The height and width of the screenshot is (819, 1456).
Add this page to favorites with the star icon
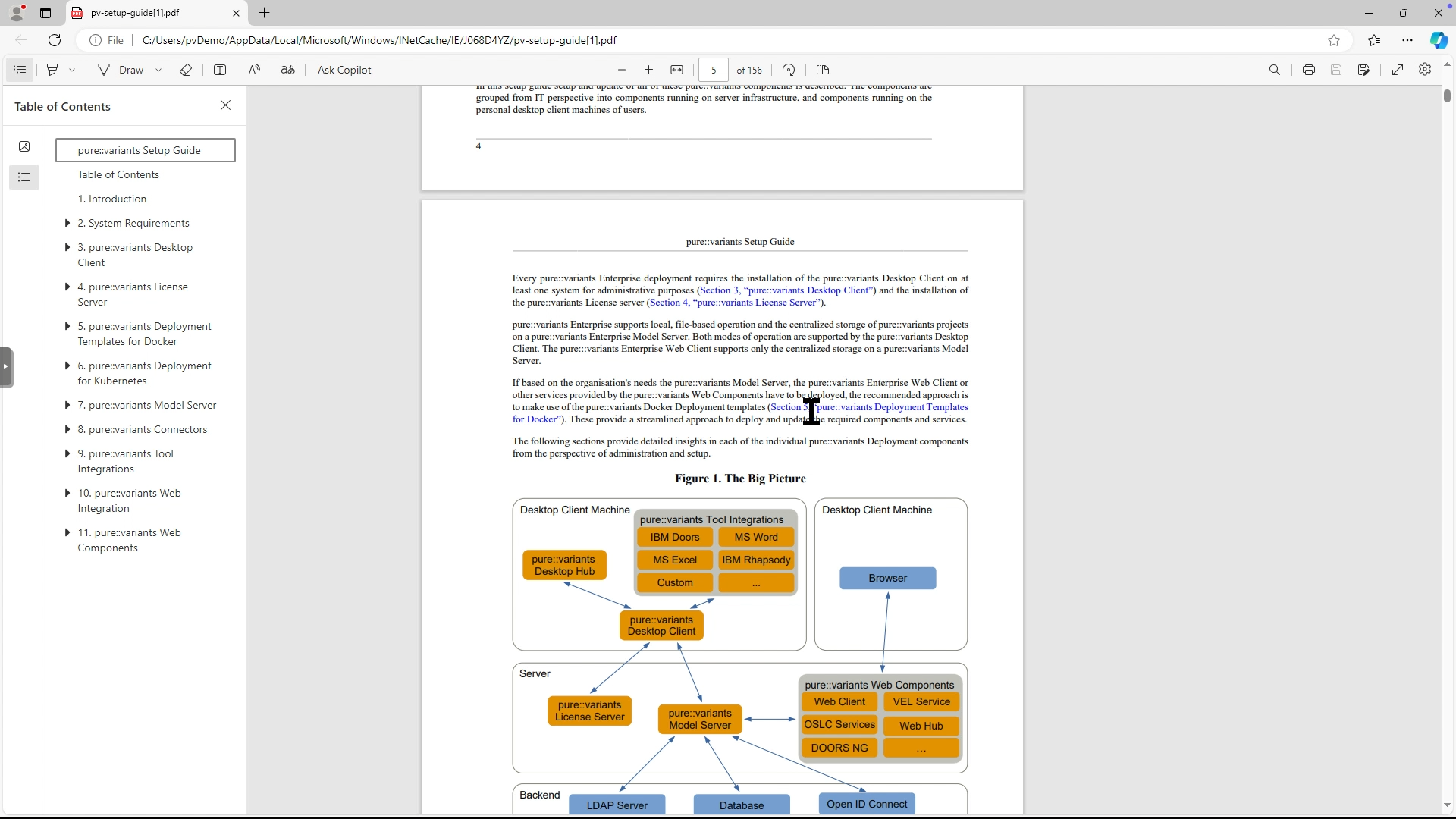click(x=1334, y=40)
